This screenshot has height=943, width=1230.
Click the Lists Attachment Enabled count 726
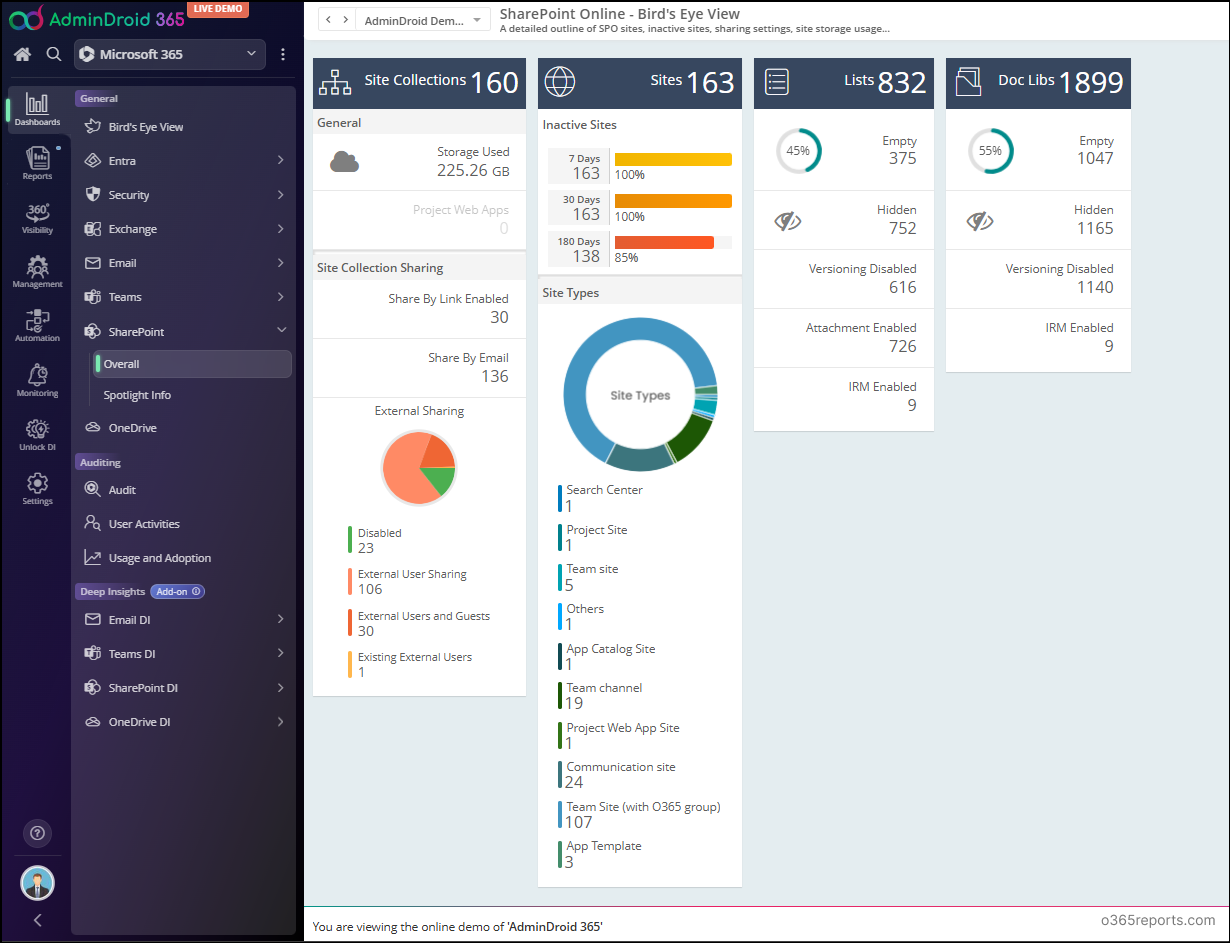(x=902, y=346)
